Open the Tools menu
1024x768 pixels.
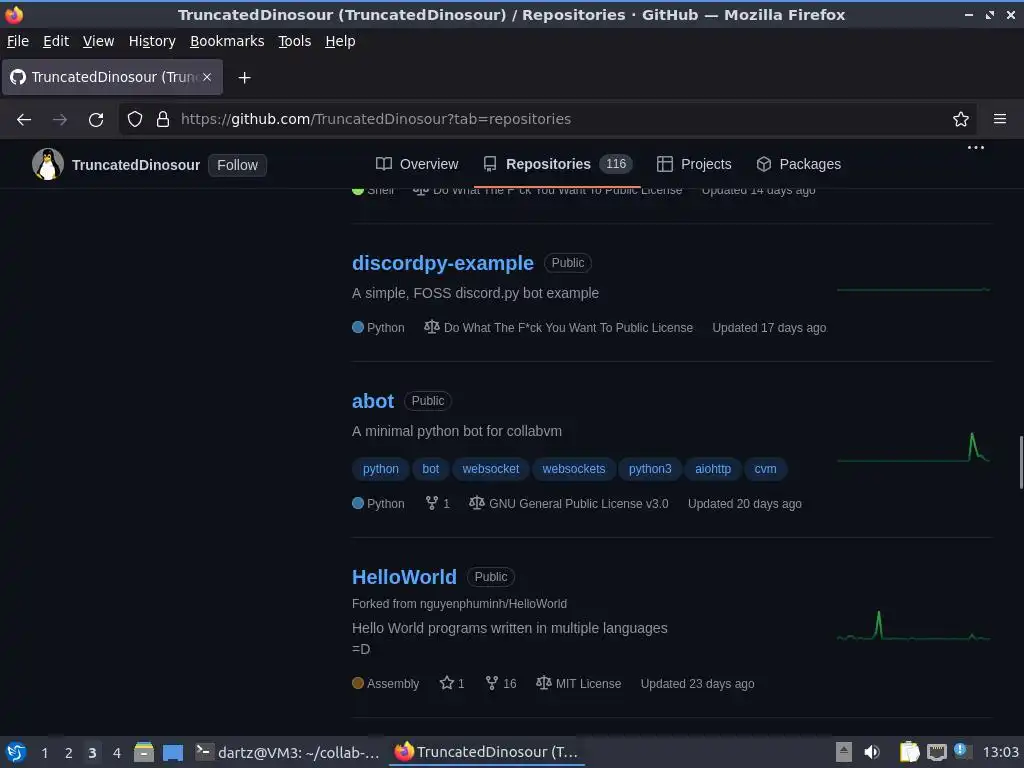[x=295, y=41]
